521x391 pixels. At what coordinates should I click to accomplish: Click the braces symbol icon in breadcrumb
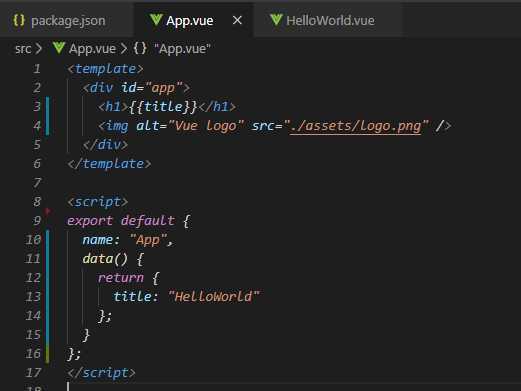140,48
